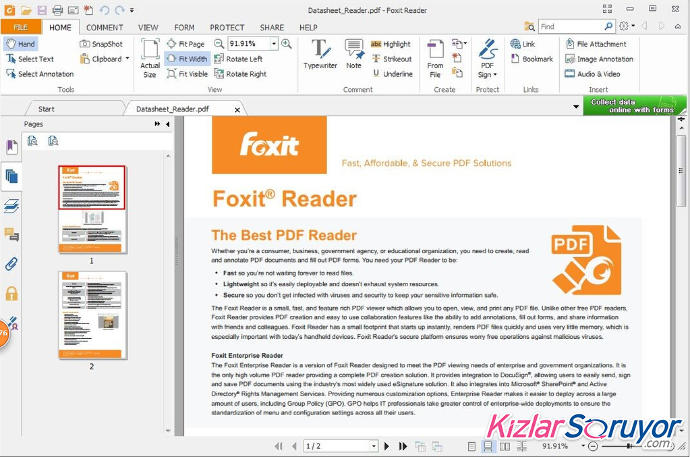690x457 pixels.
Task: Go to the last page
Action: point(403,446)
